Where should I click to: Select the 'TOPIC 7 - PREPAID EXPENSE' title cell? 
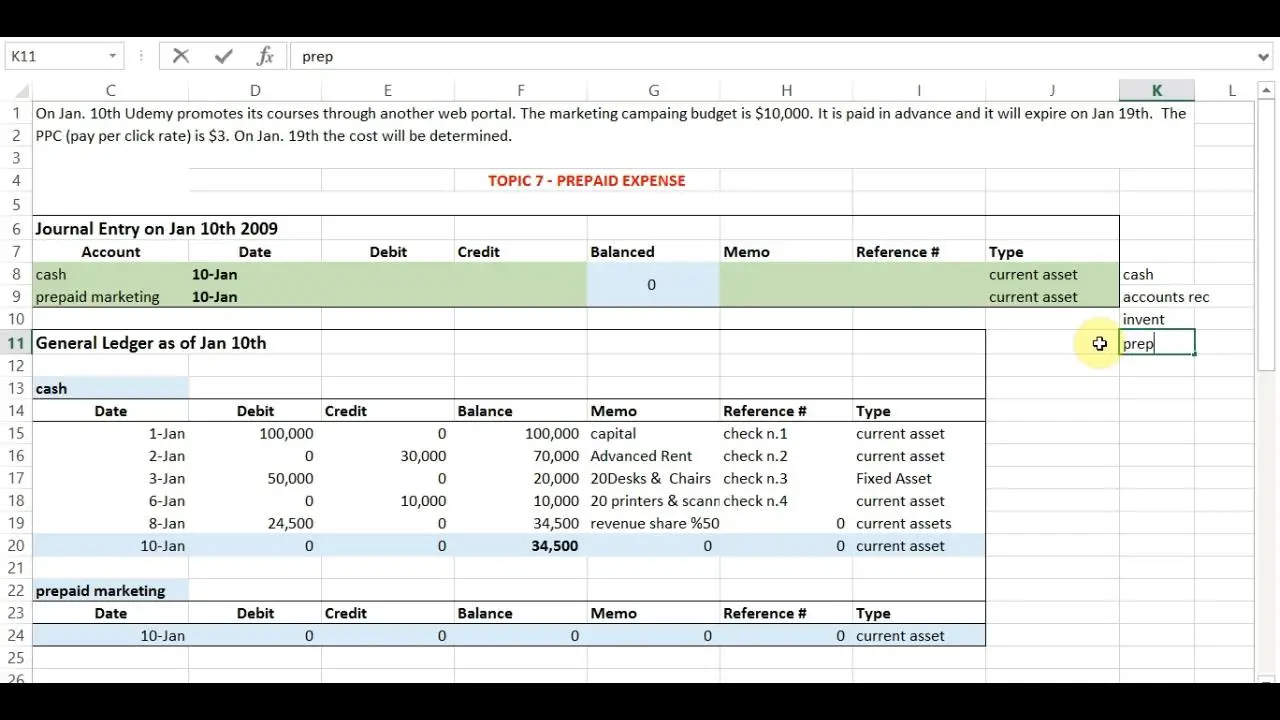[x=587, y=181]
